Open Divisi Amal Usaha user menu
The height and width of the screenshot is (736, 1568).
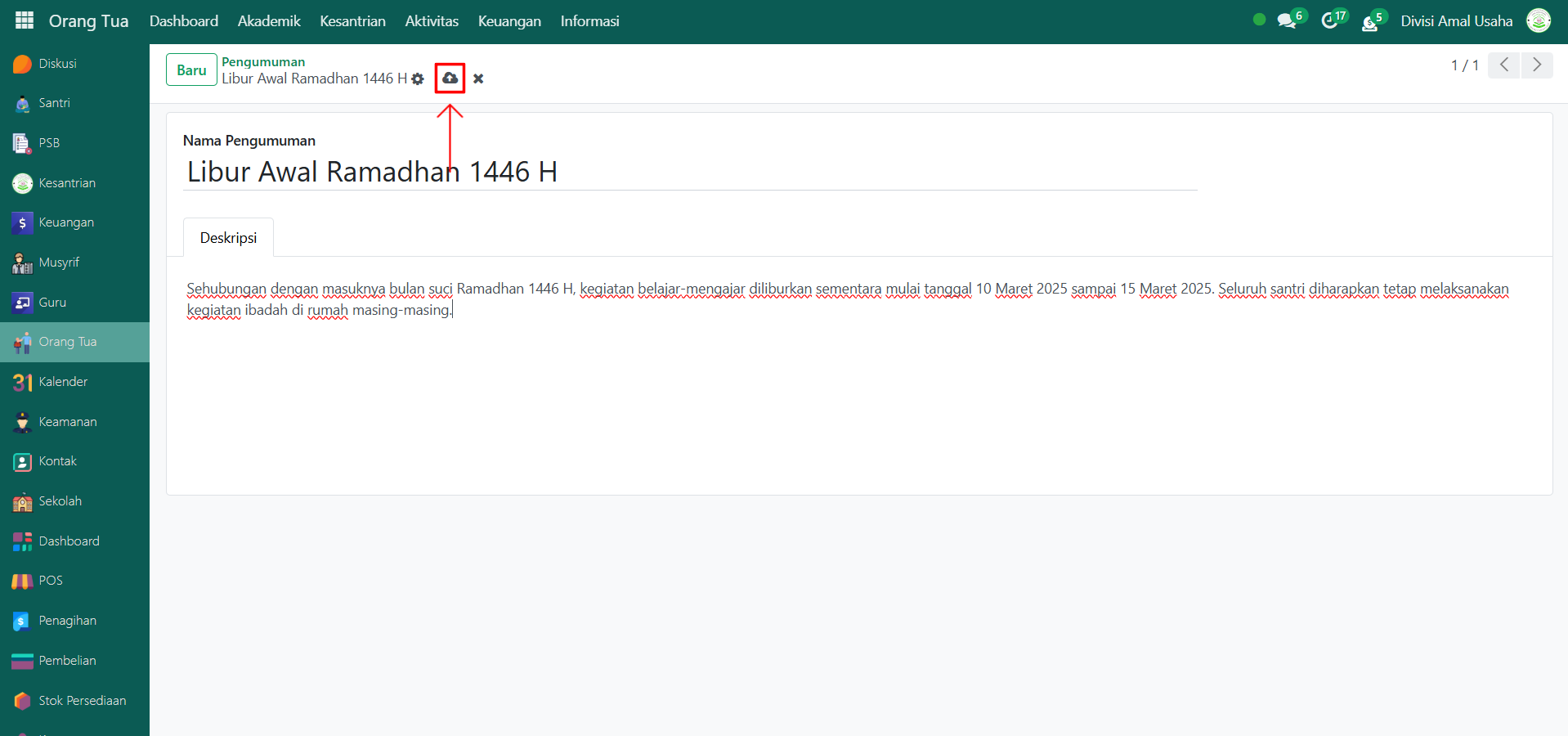(1456, 21)
